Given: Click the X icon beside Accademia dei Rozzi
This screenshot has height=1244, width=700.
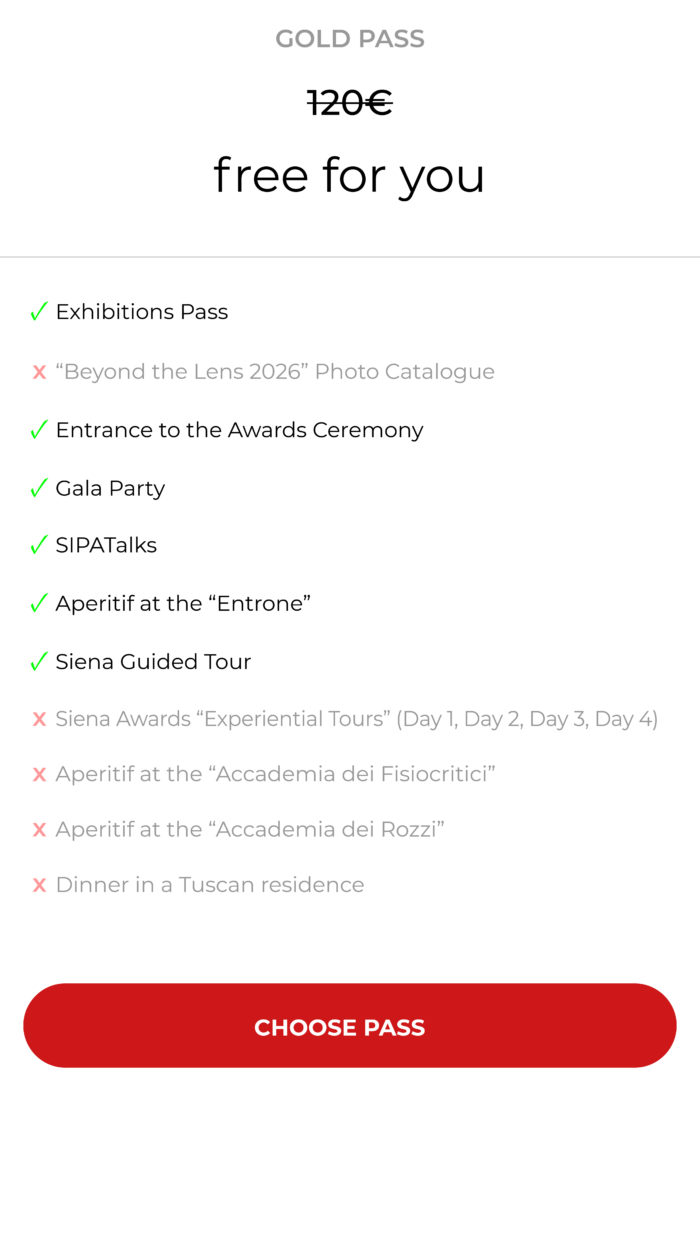Looking at the screenshot, I should pyautogui.click(x=39, y=830).
